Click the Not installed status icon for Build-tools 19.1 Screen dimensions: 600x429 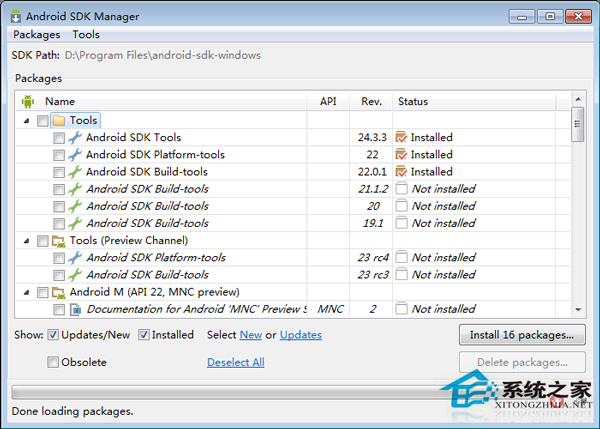coord(401,223)
